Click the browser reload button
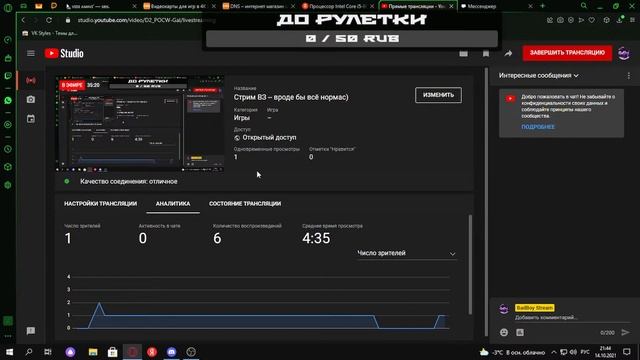This screenshot has height=360, width=640. point(49,20)
